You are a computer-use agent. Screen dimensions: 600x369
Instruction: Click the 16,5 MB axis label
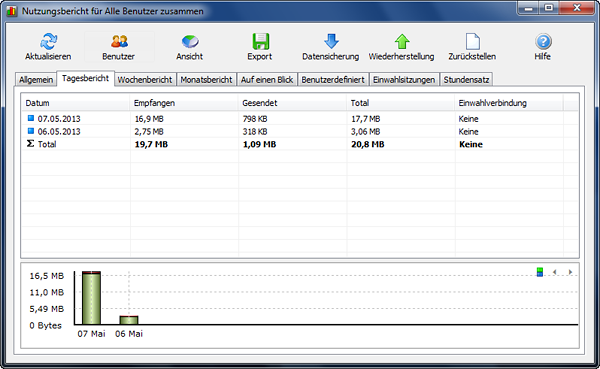coord(47,276)
